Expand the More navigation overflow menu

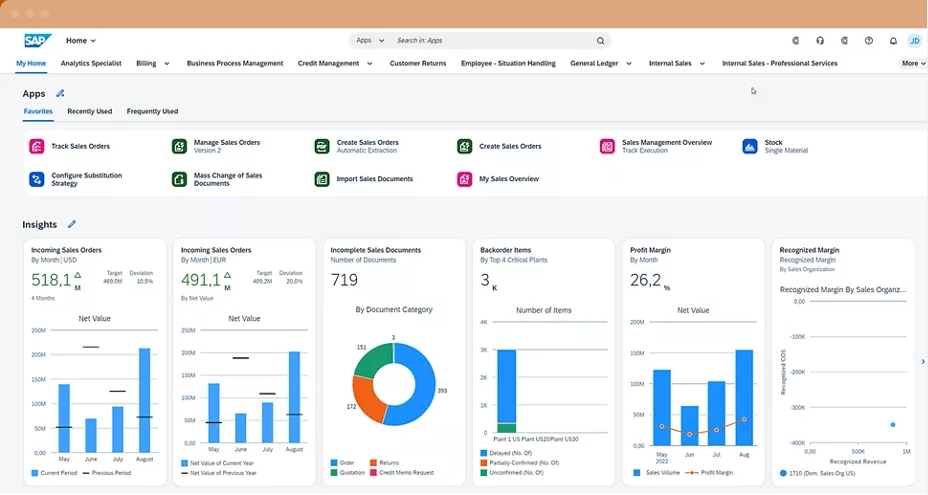[x=911, y=63]
